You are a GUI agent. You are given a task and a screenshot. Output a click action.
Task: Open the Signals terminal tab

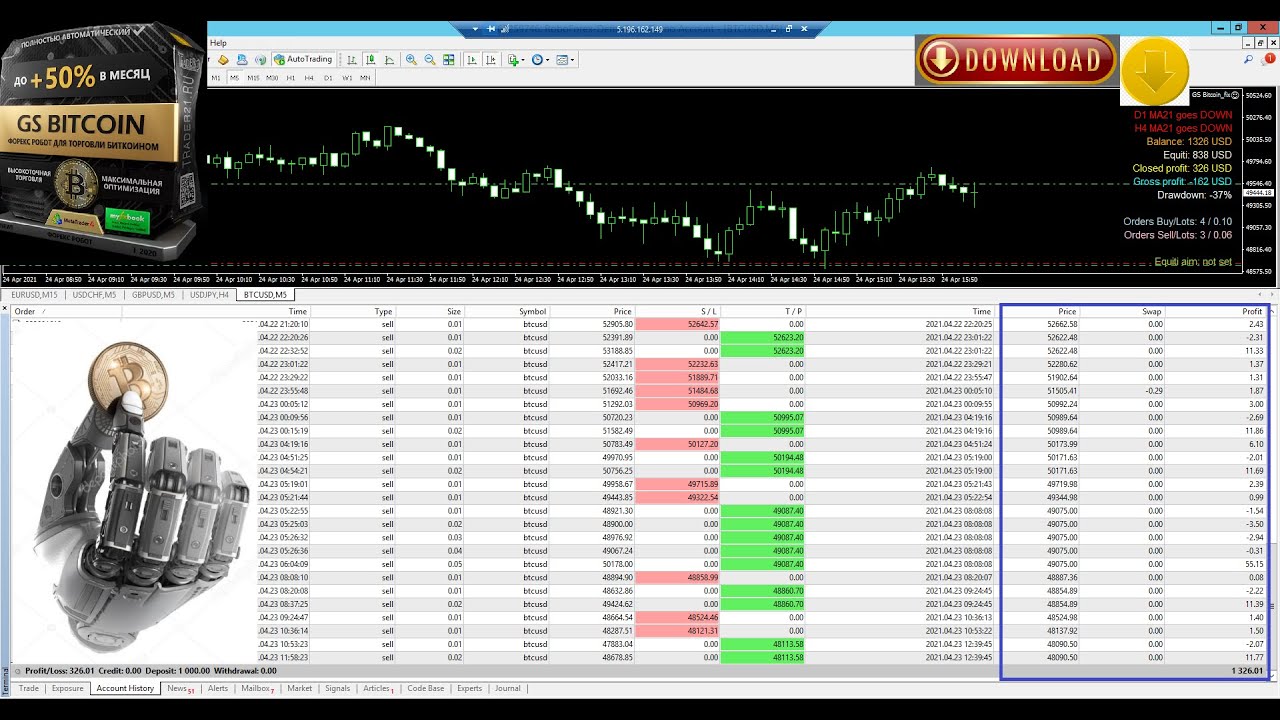[338, 688]
